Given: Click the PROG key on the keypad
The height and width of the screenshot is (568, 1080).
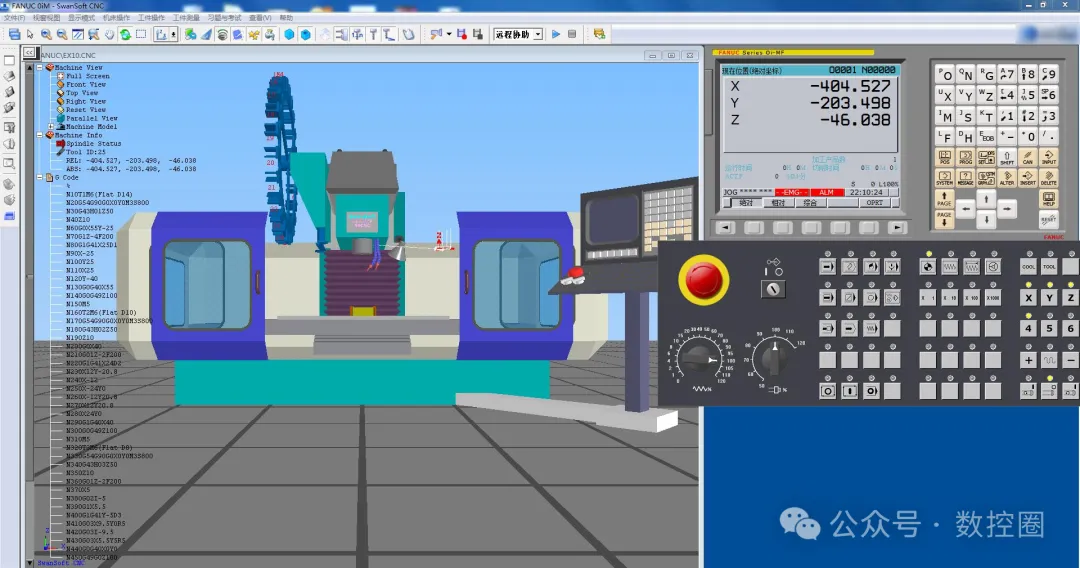Looking at the screenshot, I should tap(965, 158).
